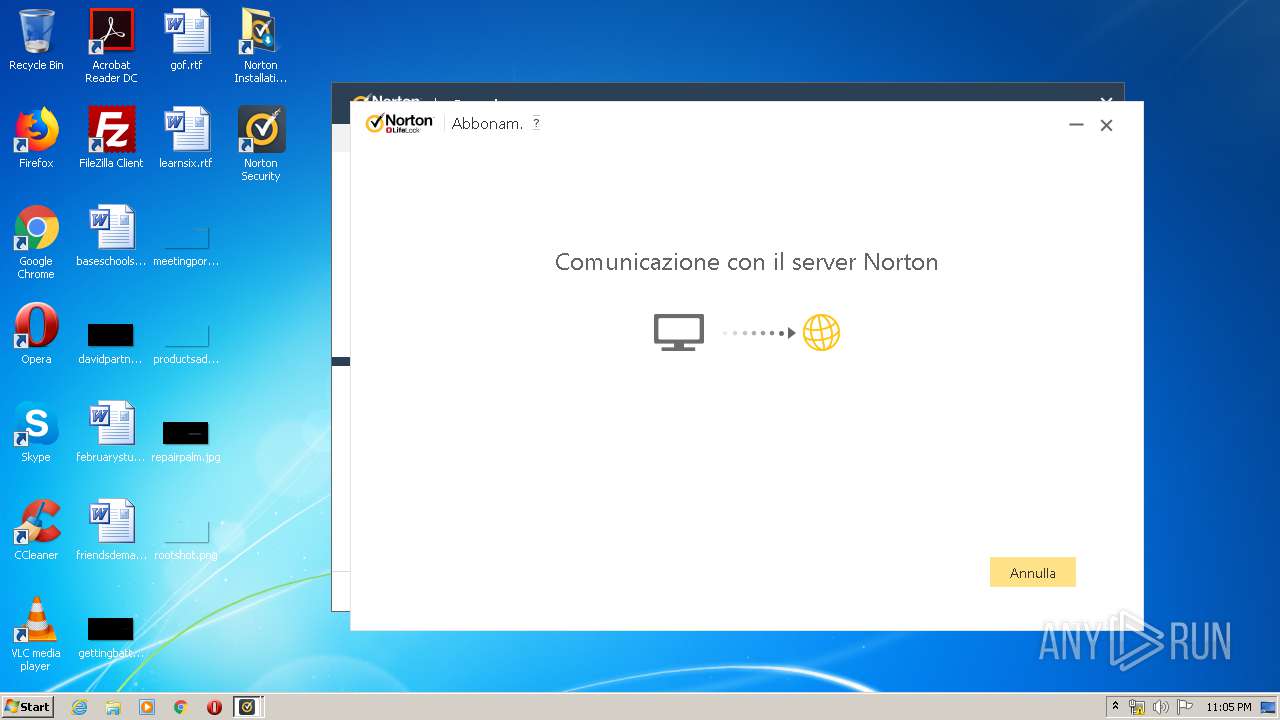Select the februarystu... document icon
1280x720 pixels.
pos(111,432)
